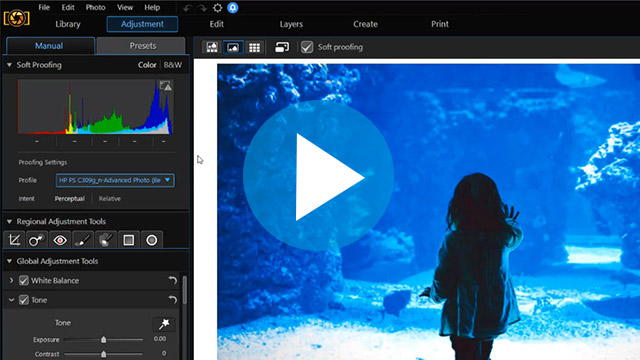640x360 pixels.
Task: Switch to single photo viewer mode
Action: (x=233, y=47)
